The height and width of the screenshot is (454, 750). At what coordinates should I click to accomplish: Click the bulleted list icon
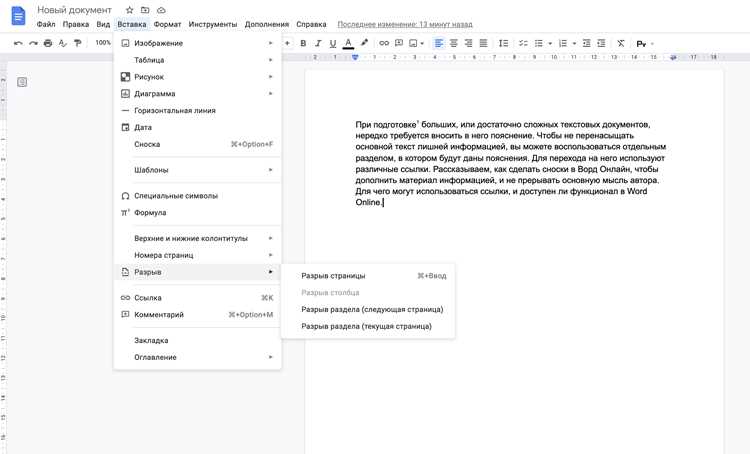coord(539,43)
